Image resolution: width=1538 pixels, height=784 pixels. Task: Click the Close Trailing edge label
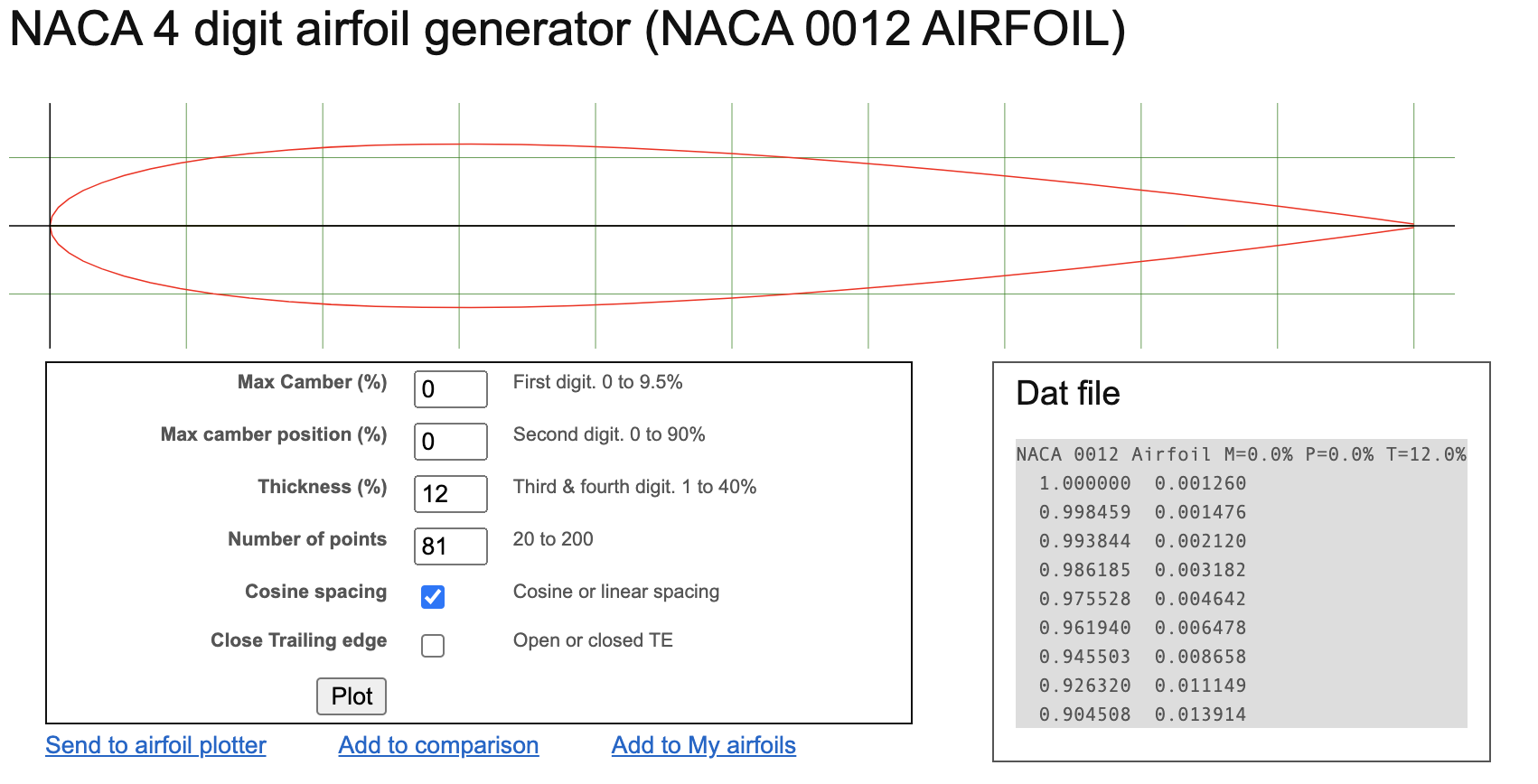tap(298, 640)
